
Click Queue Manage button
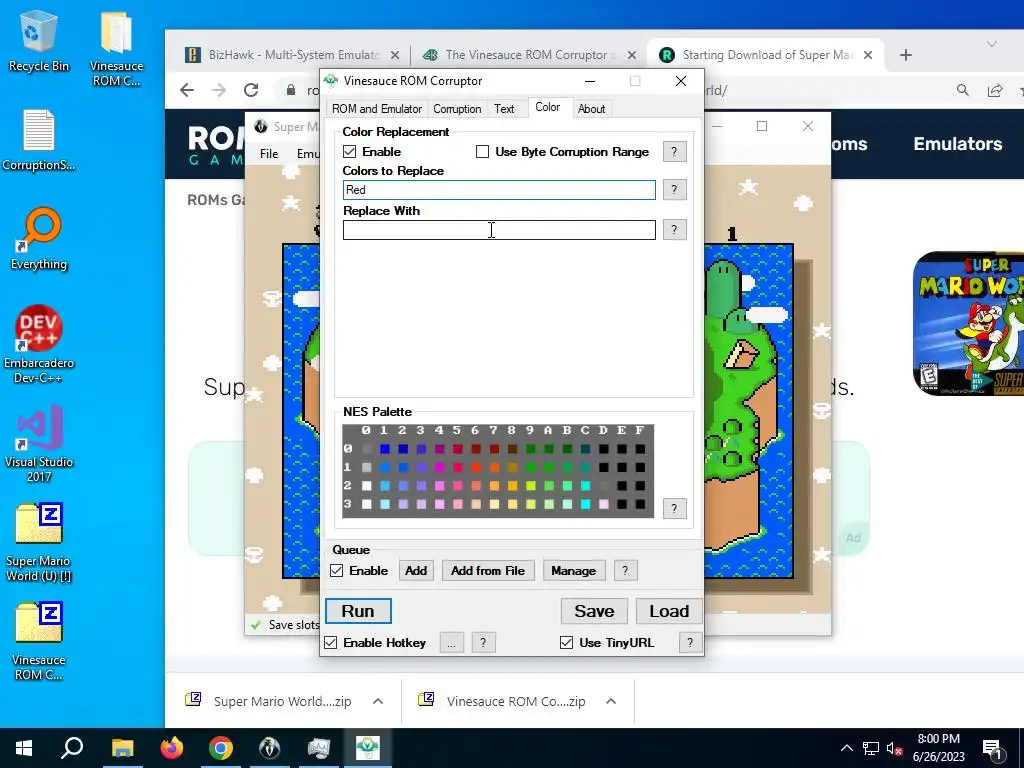click(573, 571)
